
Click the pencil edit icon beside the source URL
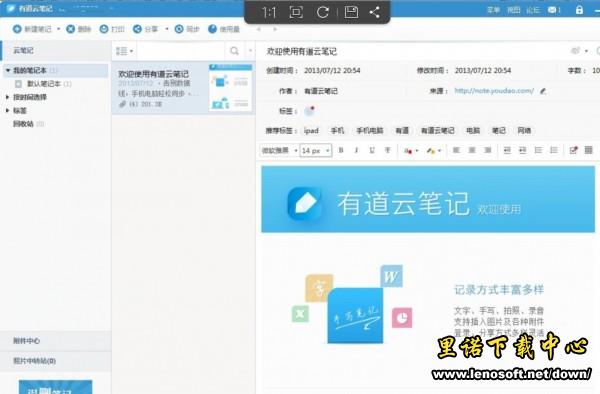tap(543, 91)
